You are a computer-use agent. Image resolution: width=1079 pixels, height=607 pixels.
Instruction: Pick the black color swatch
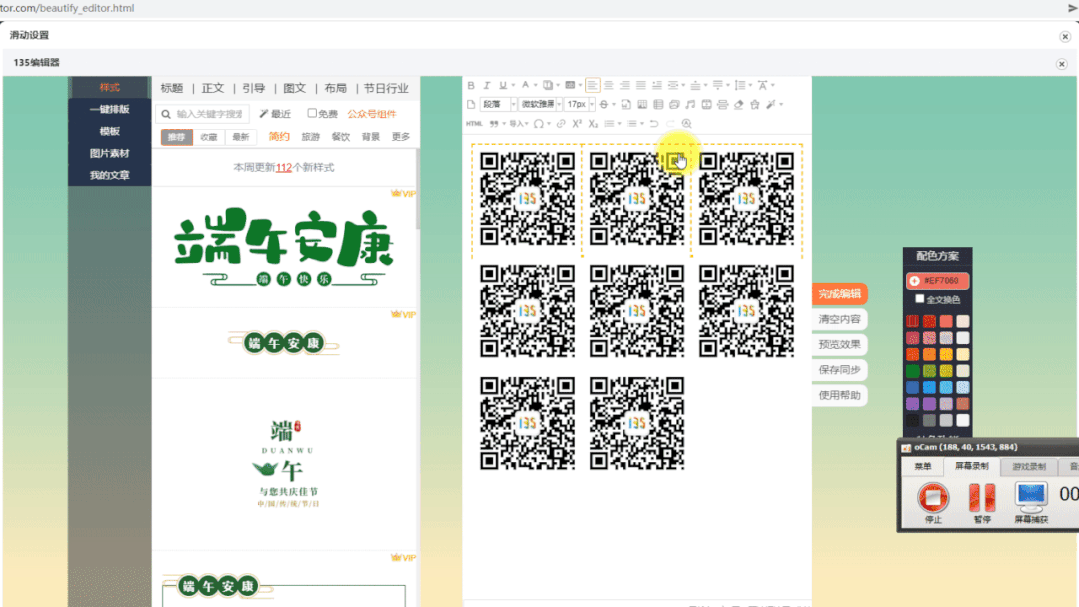pyautogui.click(x=912, y=420)
